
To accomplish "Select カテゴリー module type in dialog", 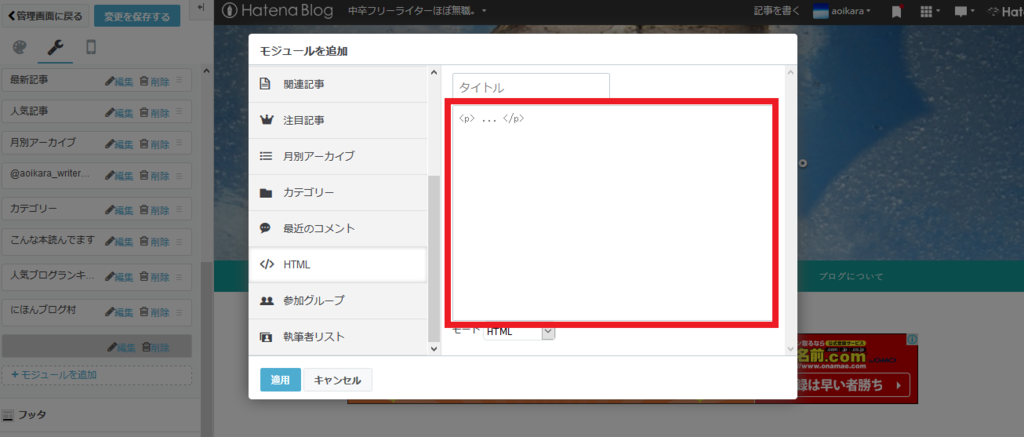I will pos(338,193).
